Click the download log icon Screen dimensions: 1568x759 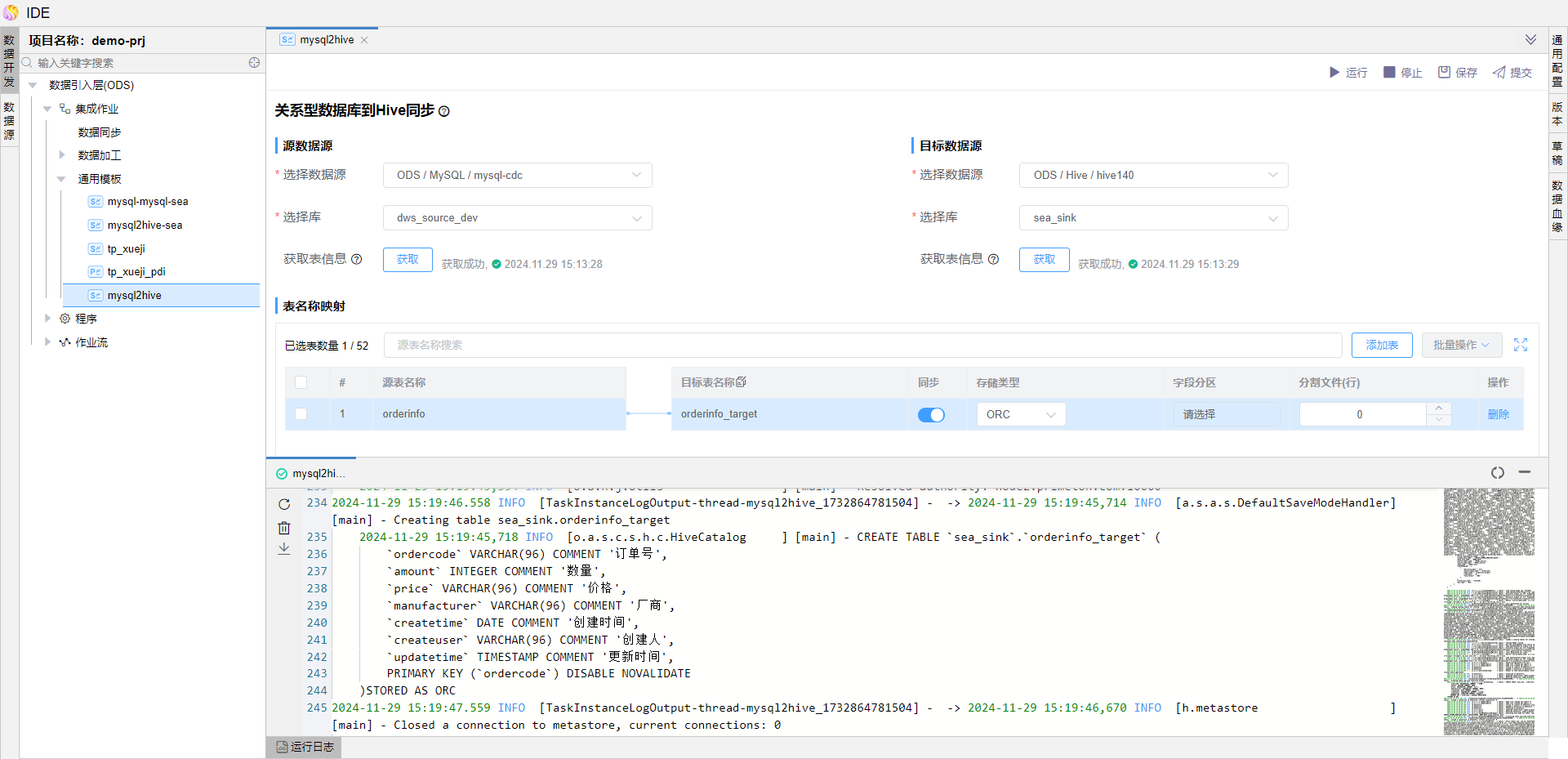pos(284,549)
